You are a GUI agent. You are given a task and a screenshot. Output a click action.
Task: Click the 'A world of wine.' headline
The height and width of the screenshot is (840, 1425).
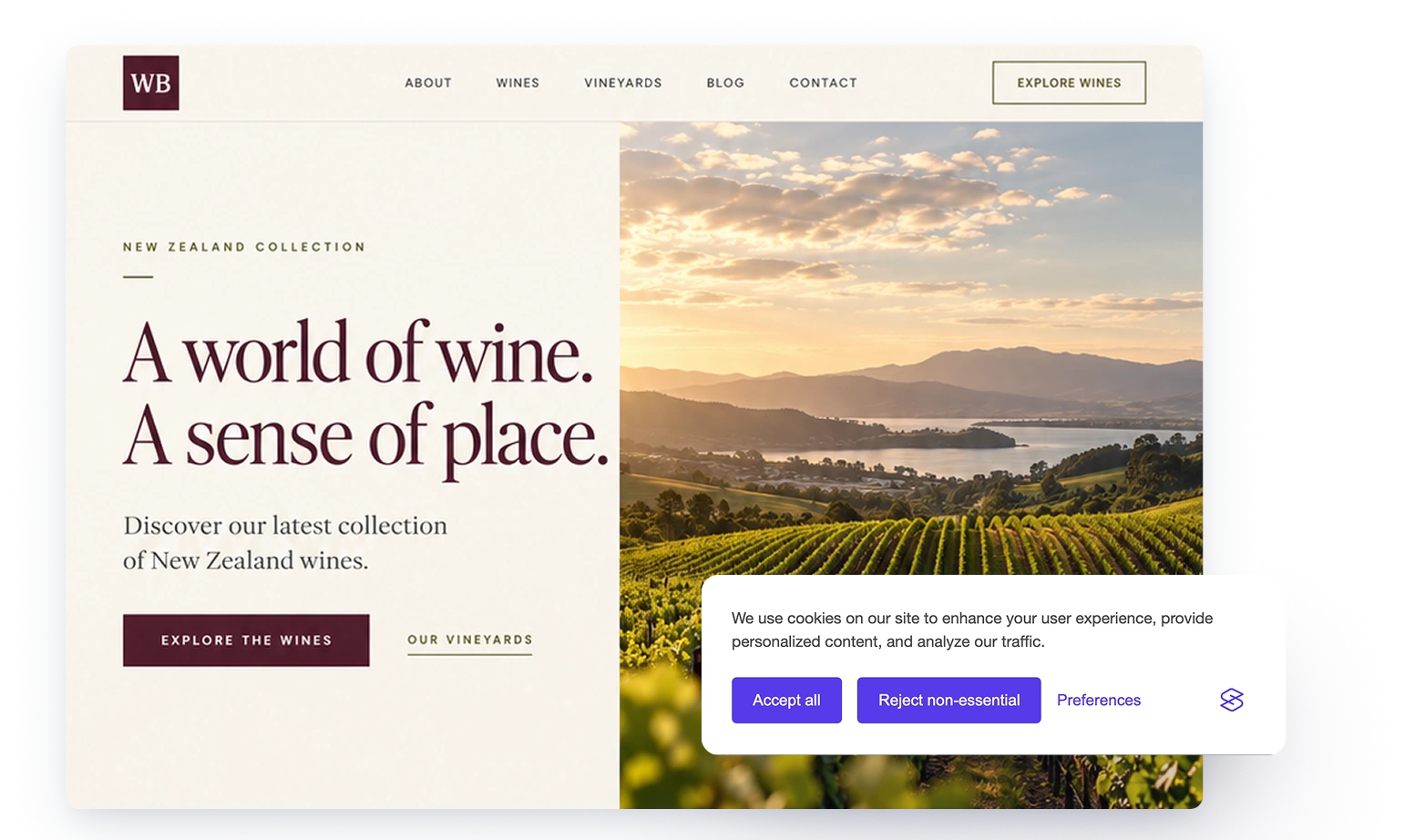click(359, 353)
